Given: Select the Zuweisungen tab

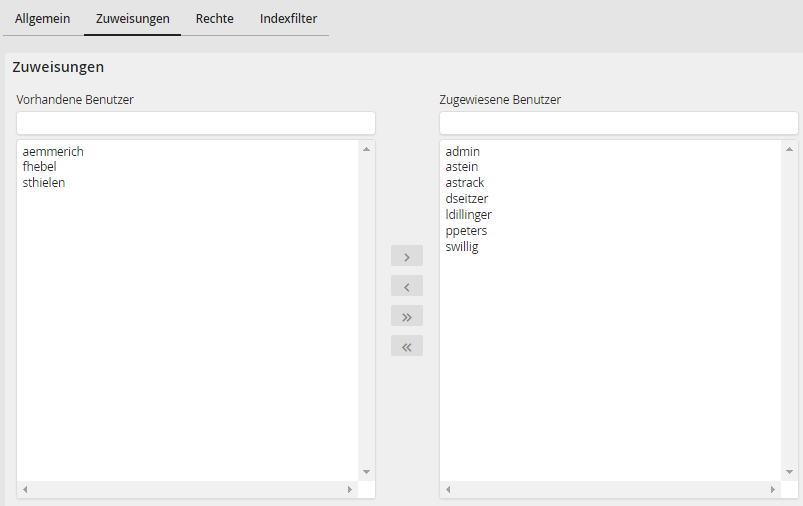Looking at the screenshot, I should pos(132,19).
